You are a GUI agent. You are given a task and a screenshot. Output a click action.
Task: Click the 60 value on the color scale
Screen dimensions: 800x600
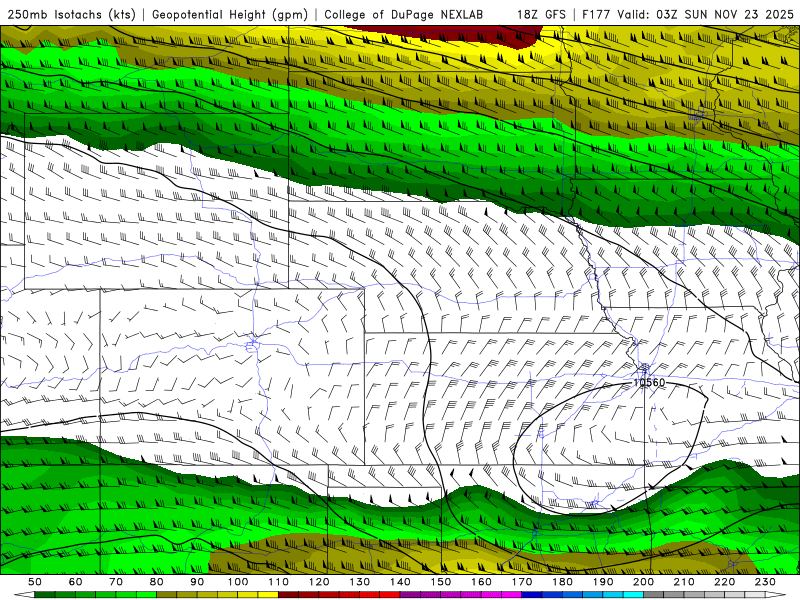(x=76, y=582)
